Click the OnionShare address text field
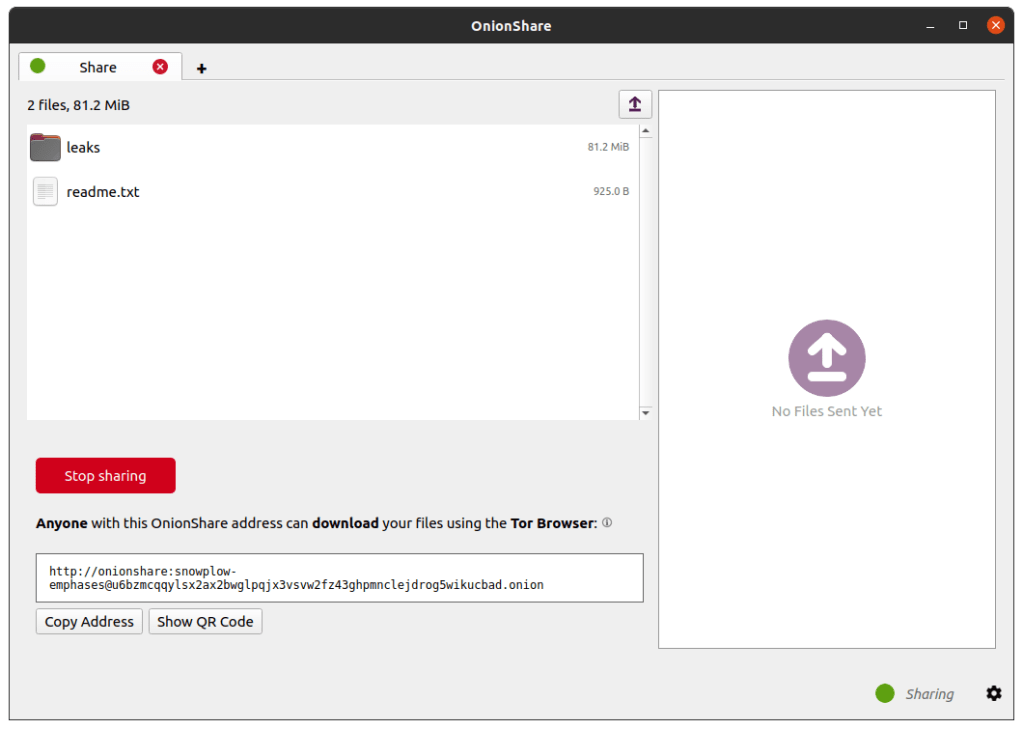This screenshot has height=729, width=1023. [x=339, y=578]
